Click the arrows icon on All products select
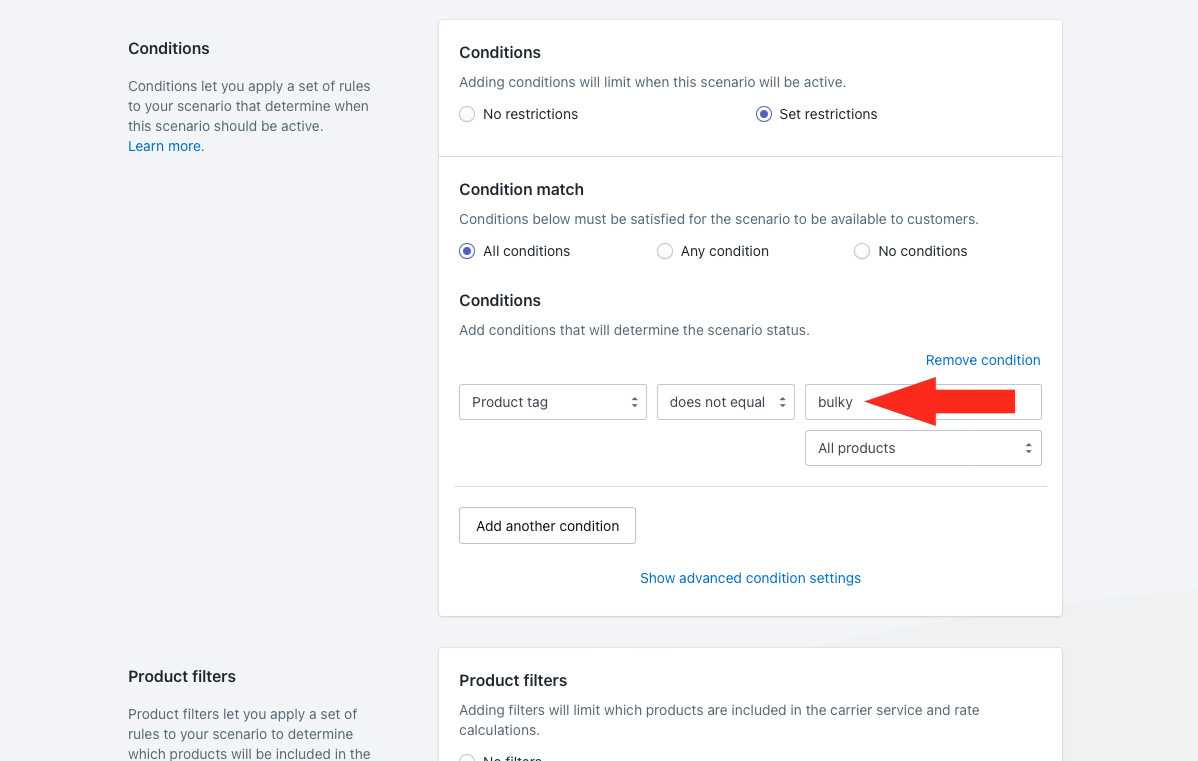This screenshot has width=1198, height=761. (1028, 448)
